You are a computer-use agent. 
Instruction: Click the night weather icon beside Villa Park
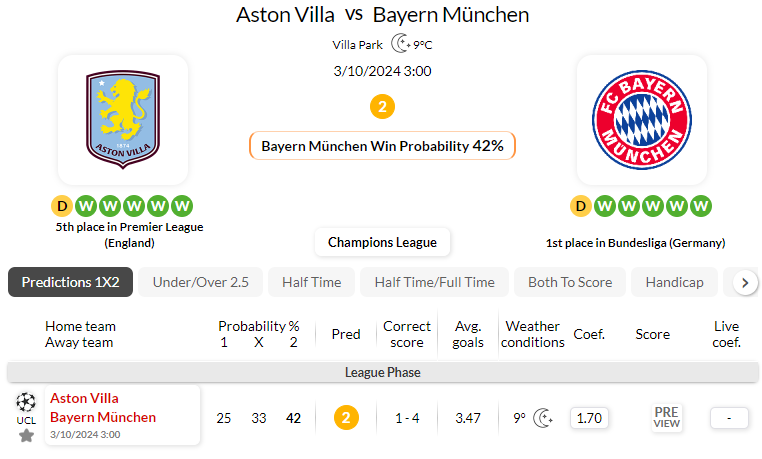(x=400, y=44)
